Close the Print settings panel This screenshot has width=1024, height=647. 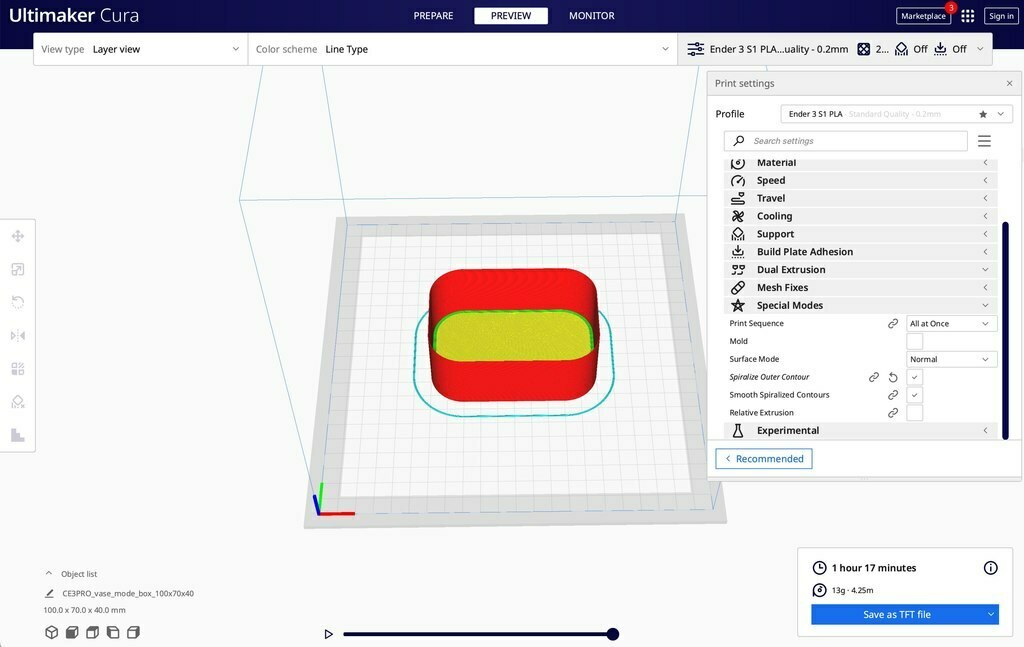pyautogui.click(x=1009, y=84)
